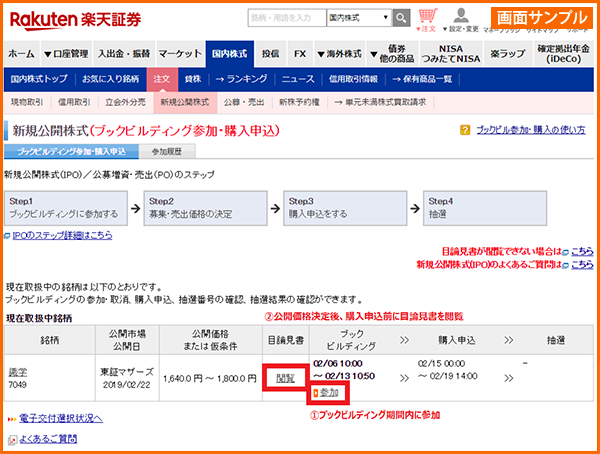Go to the ホーム tab
Screen dimensions: 600x454
[21, 54]
